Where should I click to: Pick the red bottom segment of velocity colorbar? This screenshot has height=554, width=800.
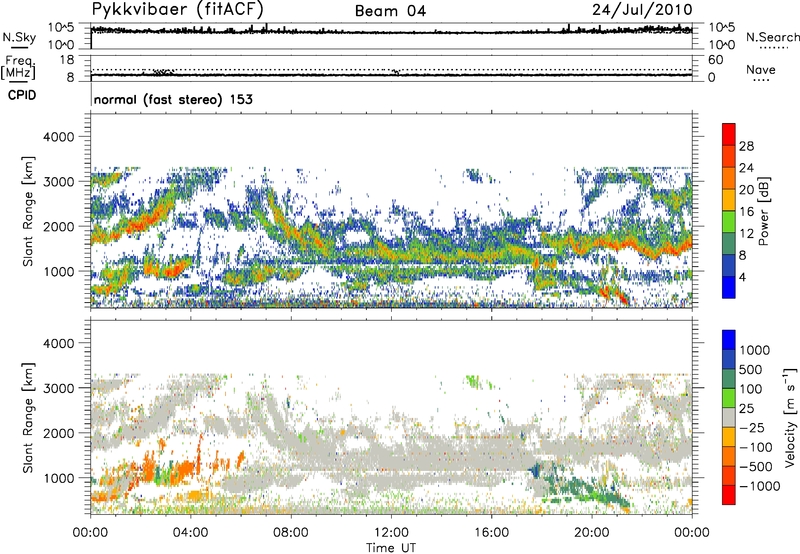click(729, 495)
